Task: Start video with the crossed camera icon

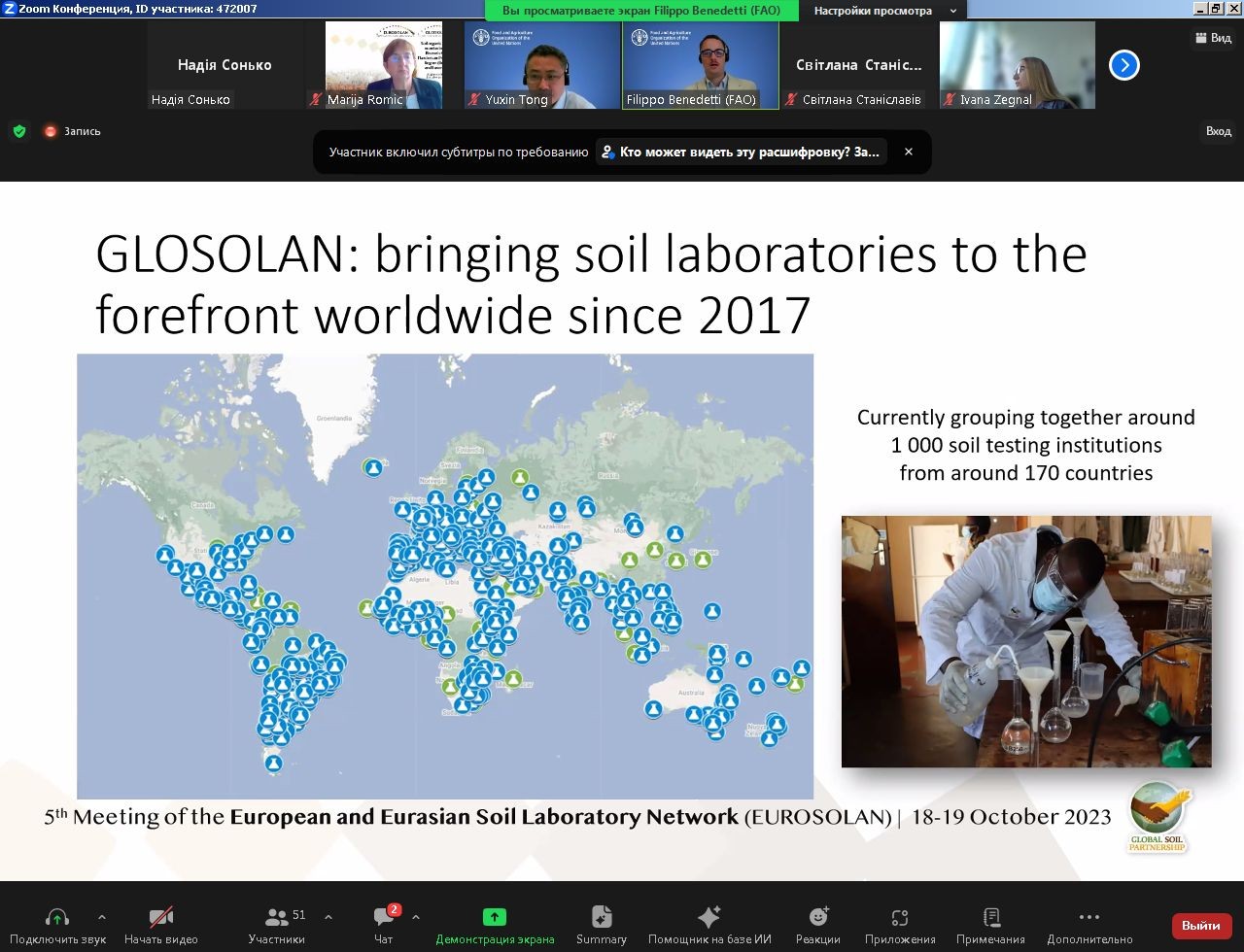Action: (161, 917)
